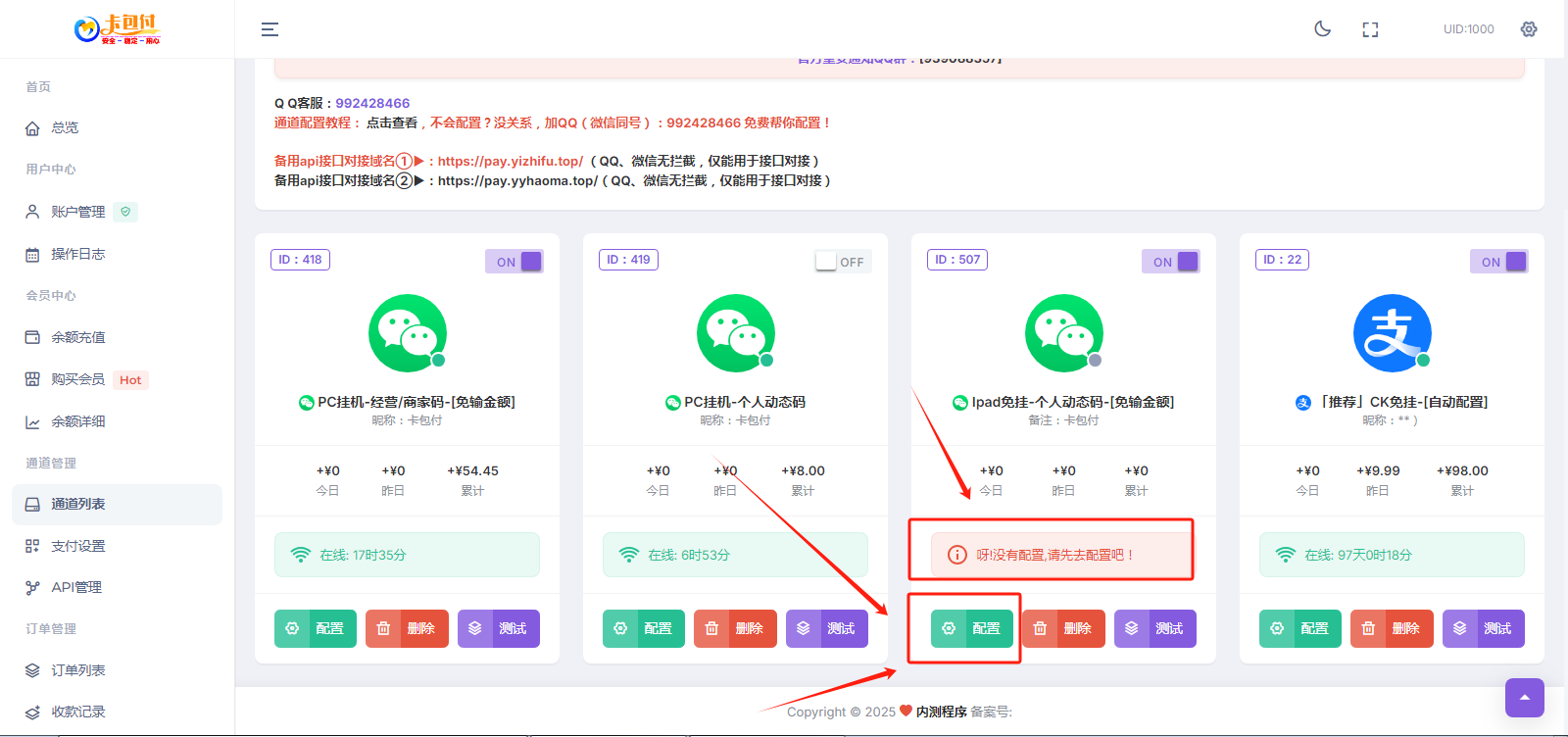Viewport: 1568px width, 737px height.
Task: Open settings using the top-right gear icon
Action: click(1529, 28)
